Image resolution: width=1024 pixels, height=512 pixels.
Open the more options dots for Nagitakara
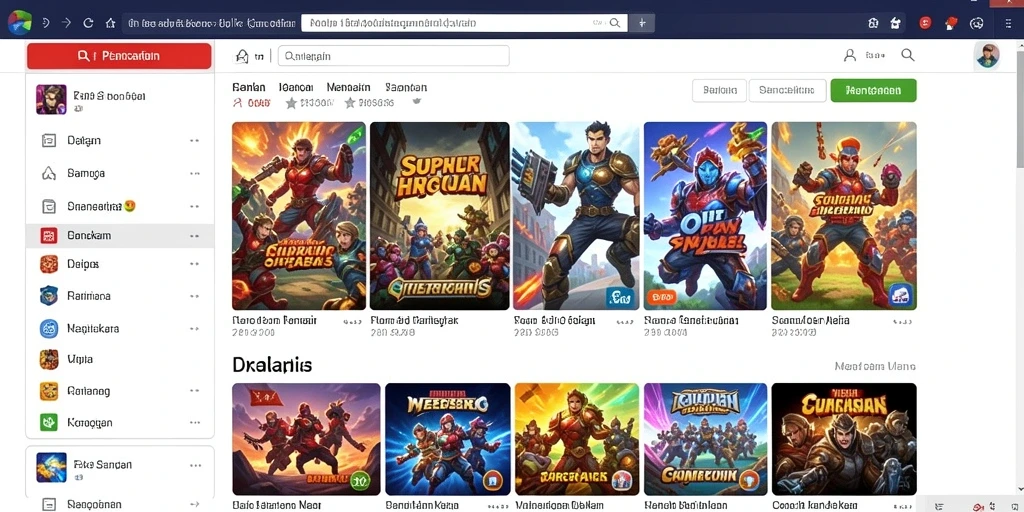(x=194, y=328)
